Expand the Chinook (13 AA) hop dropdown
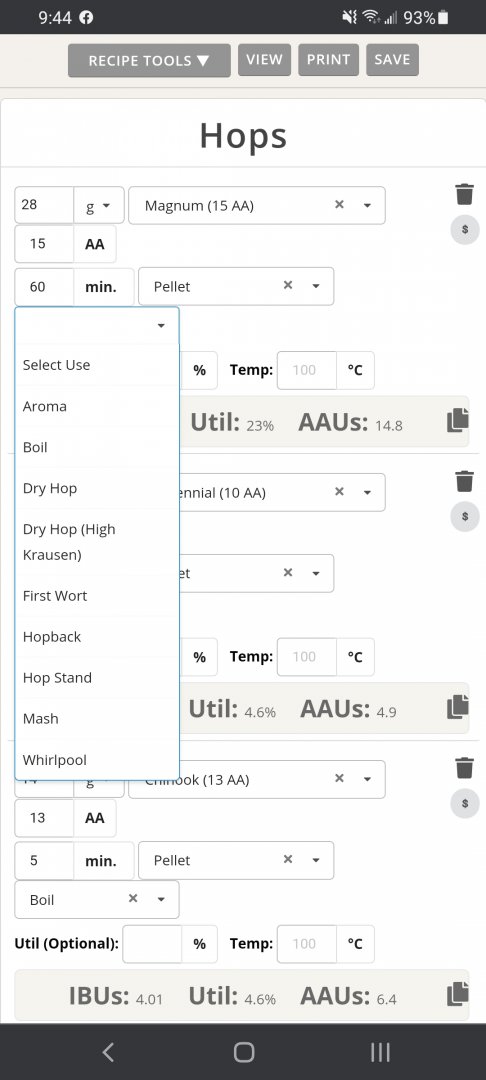 [367, 779]
